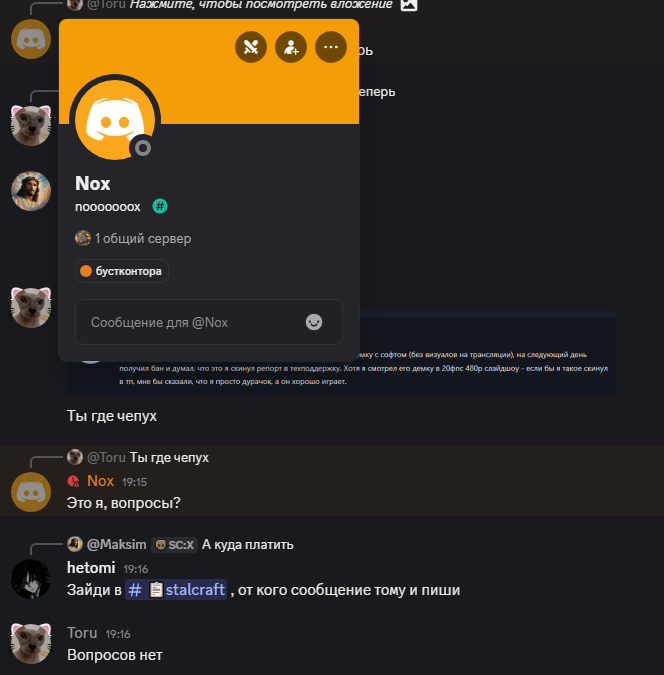Open the emoji picker in message box
Viewport: 664px width, 675px height.
(314, 322)
